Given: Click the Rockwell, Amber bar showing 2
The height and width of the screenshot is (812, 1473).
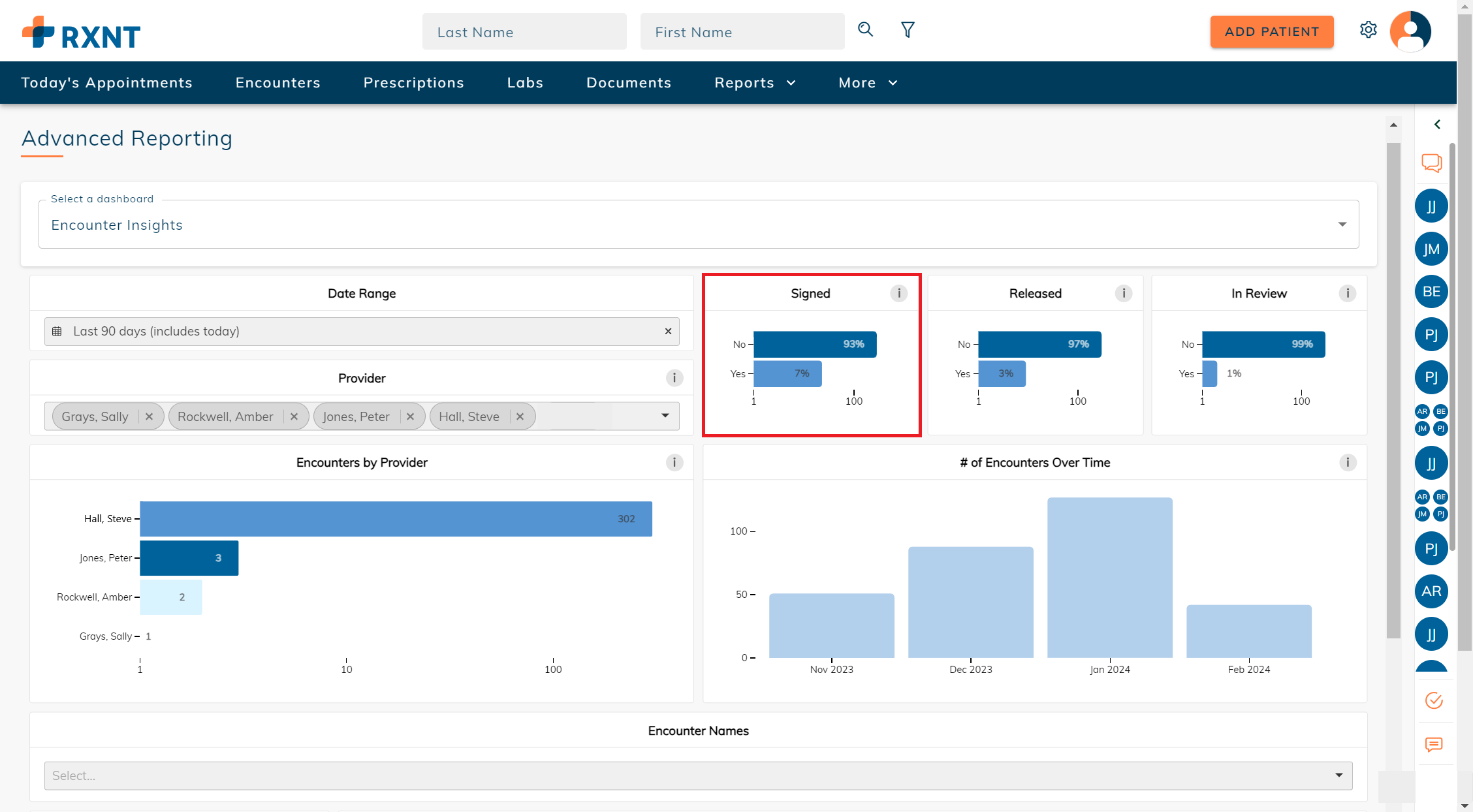Looking at the screenshot, I should [171, 597].
